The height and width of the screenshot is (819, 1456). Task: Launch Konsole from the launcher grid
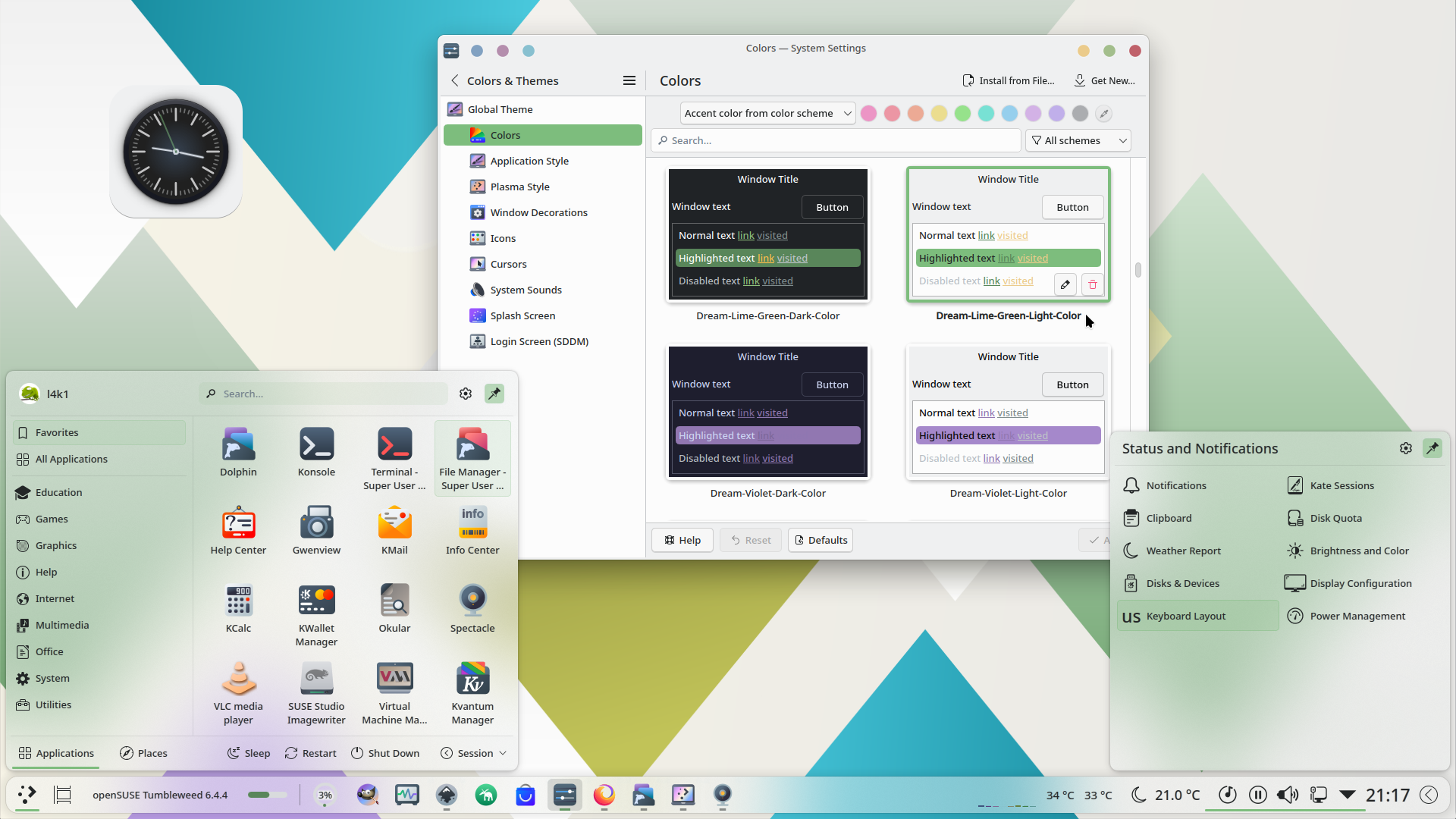tap(316, 453)
